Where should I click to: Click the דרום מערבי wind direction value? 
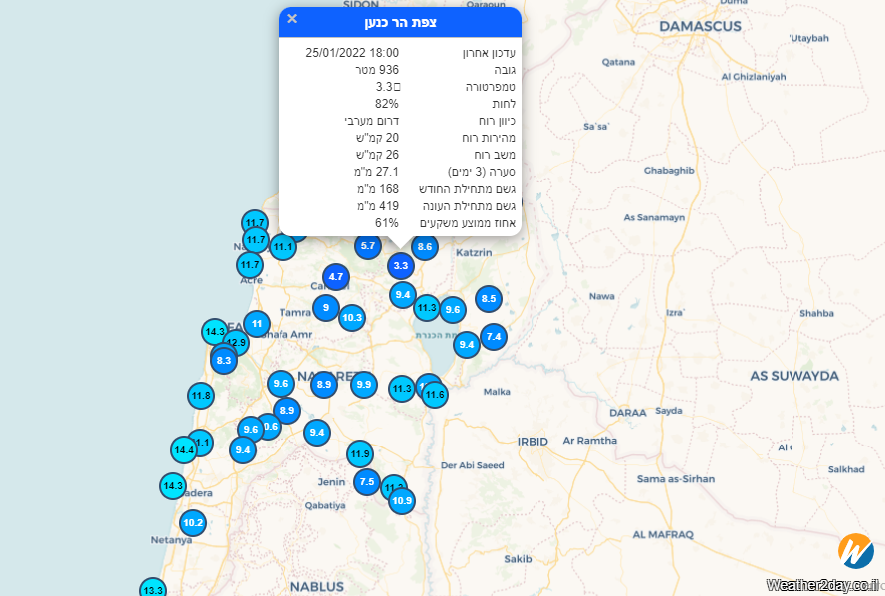pyautogui.click(x=372, y=121)
